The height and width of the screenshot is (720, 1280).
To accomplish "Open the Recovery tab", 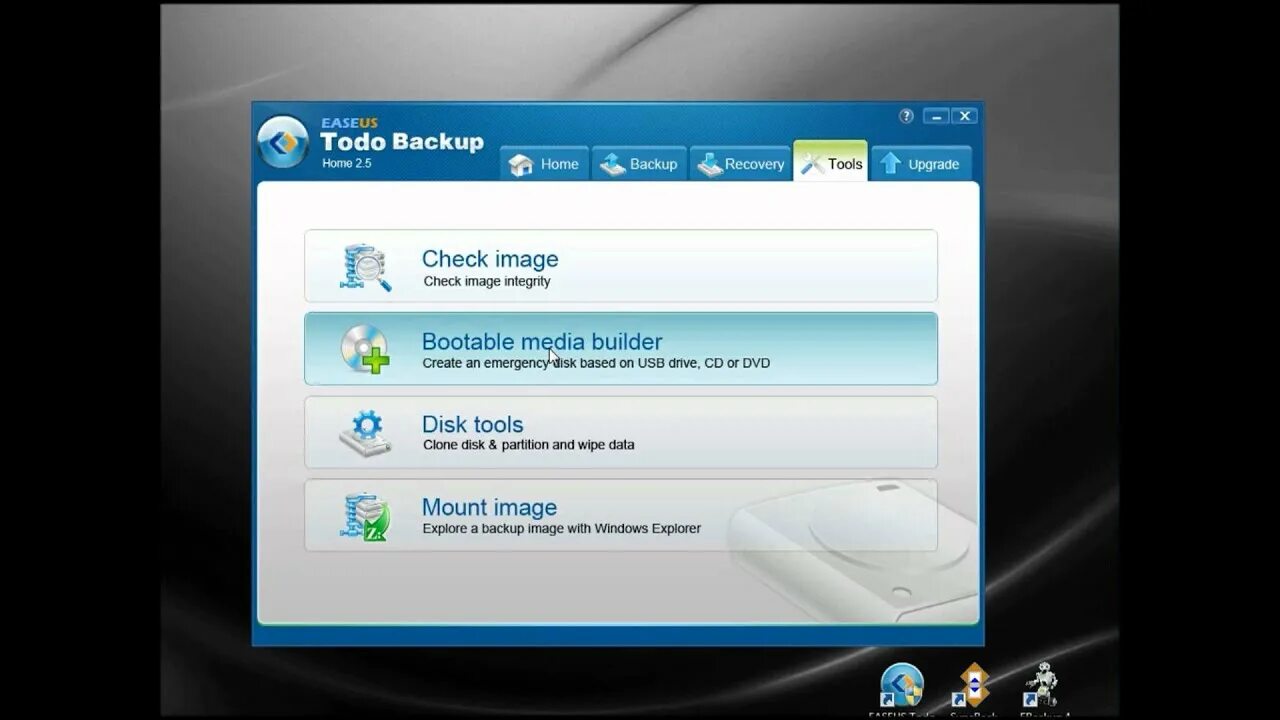I will click(x=741, y=164).
